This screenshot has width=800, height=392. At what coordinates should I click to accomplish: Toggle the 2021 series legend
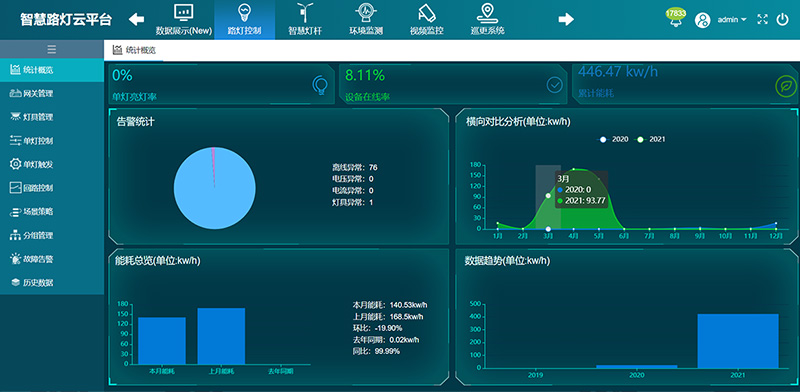pyautogui.click(x=650, y=139)
